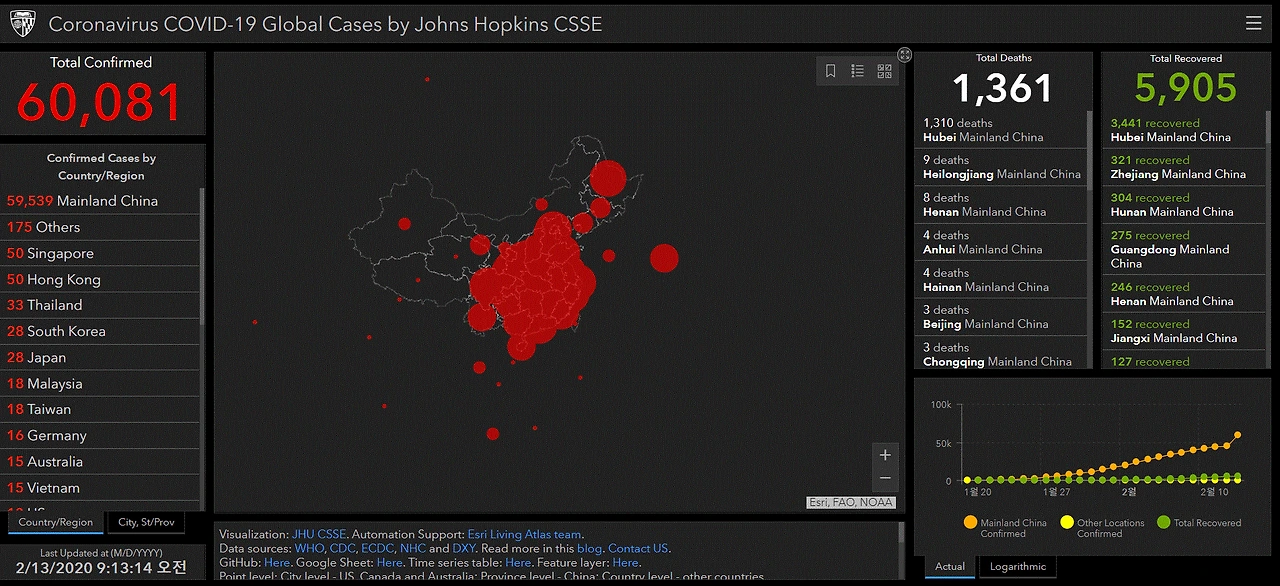Open the WHO data source link
This screenshot has width=1280, height=586.
(308, 548)
